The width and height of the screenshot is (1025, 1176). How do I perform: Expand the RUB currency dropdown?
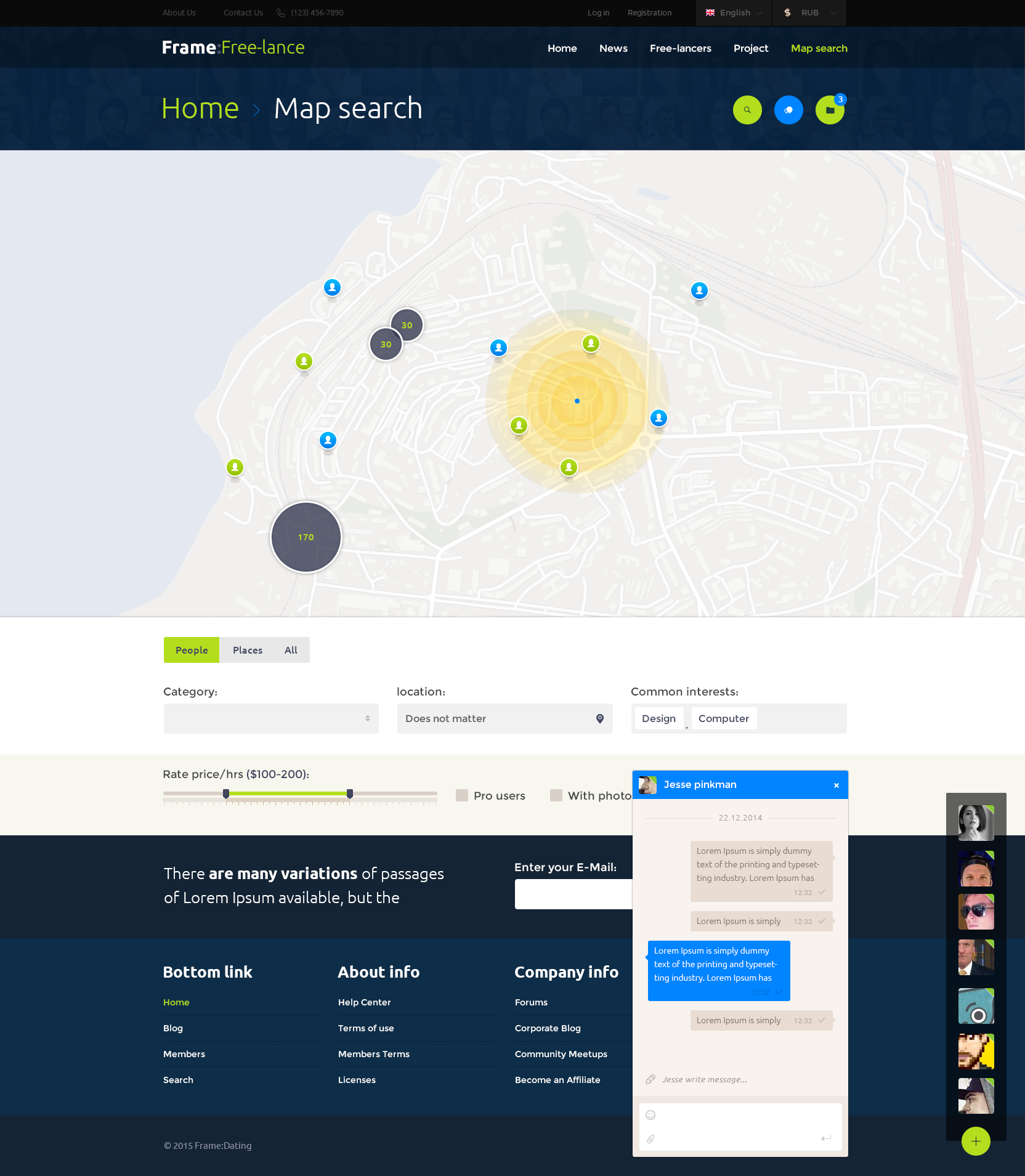point(809,13)
